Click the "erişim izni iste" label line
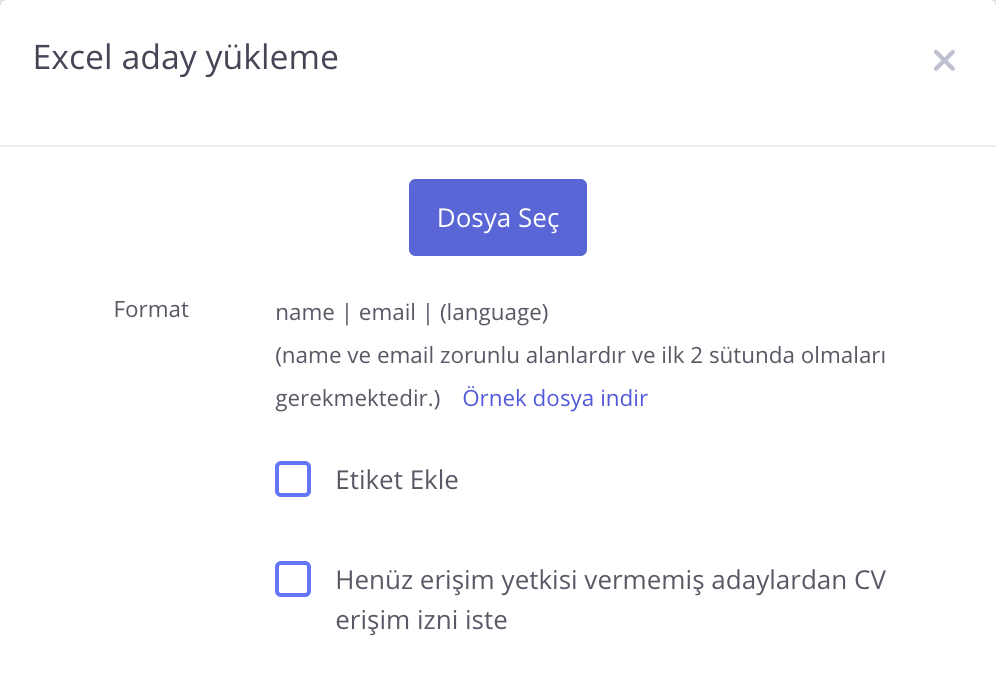 tap(422, 620)
